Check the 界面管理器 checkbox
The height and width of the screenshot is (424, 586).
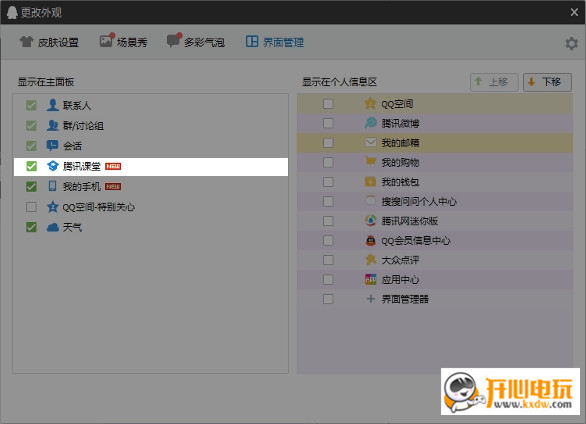(328, 299)
